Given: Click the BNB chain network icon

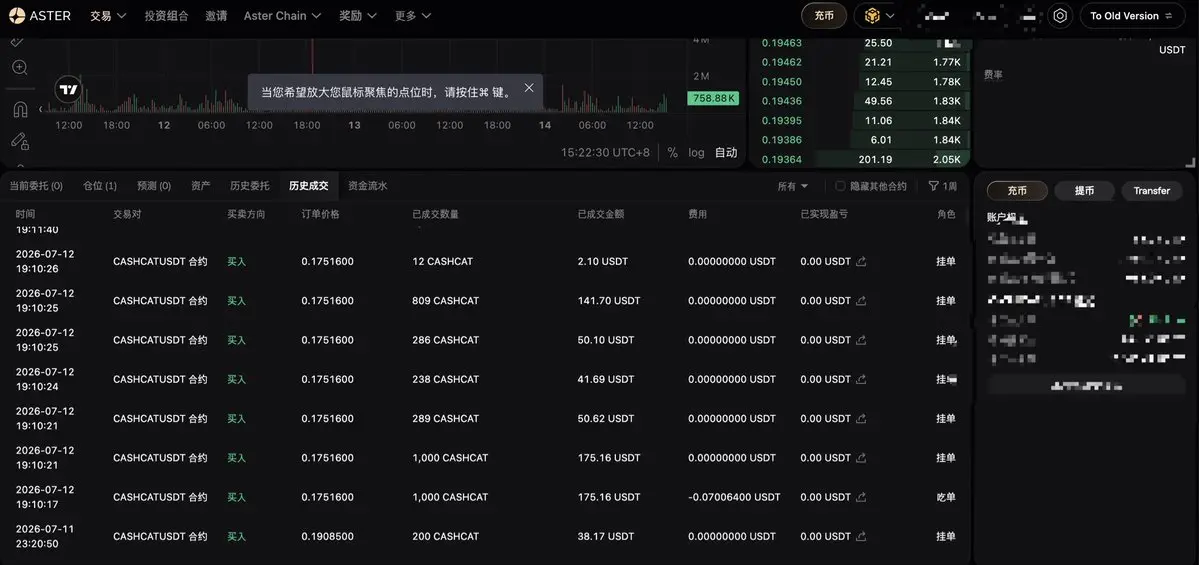Looking at the screenshot, I should click(872, 16).
